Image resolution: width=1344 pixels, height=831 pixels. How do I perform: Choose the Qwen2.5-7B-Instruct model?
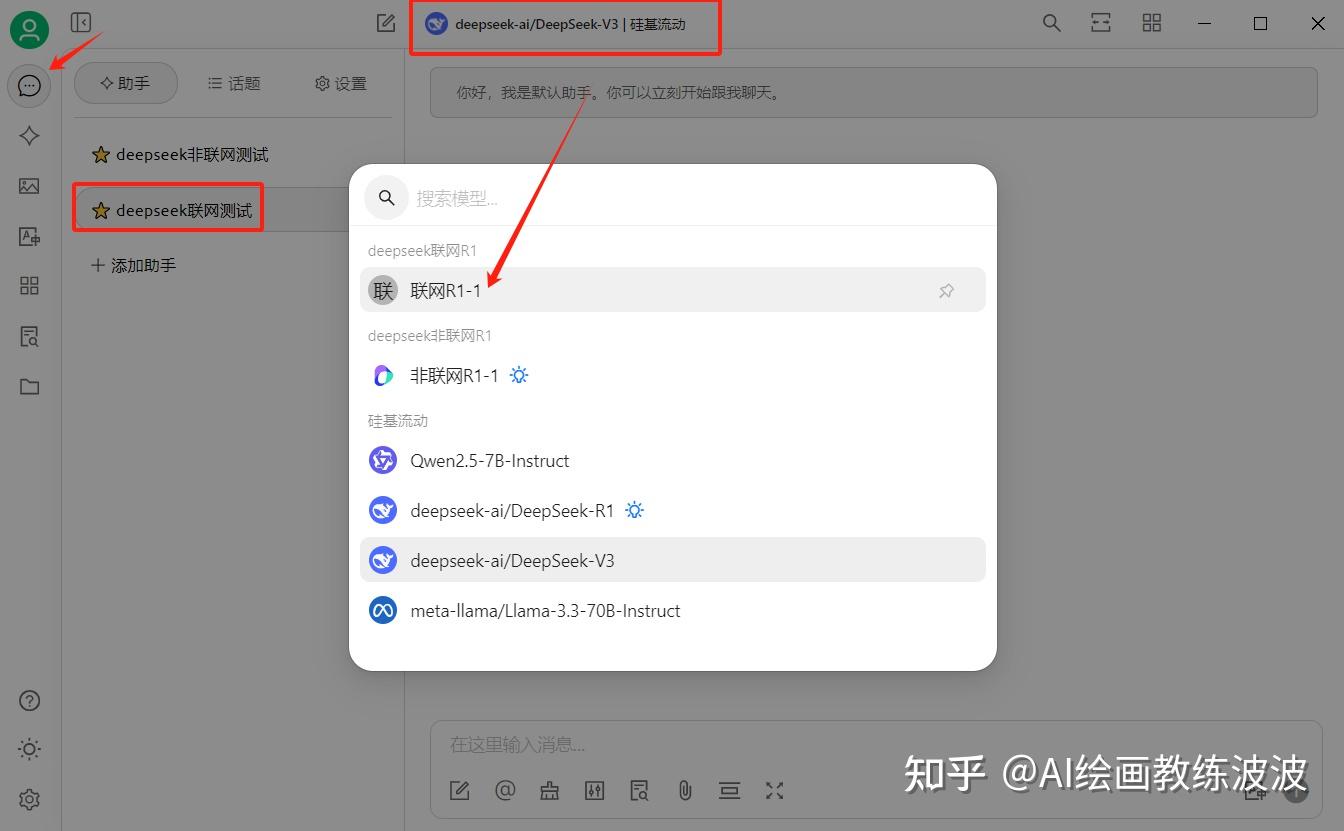pyautogui.click(x=673, y=461)
